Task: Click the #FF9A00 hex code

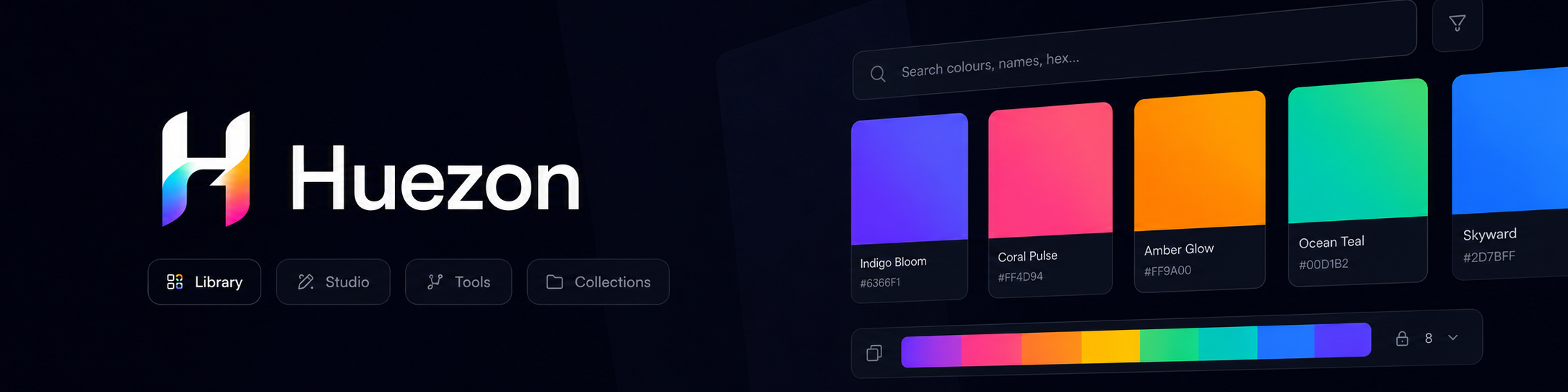Action: [1167, 271]
